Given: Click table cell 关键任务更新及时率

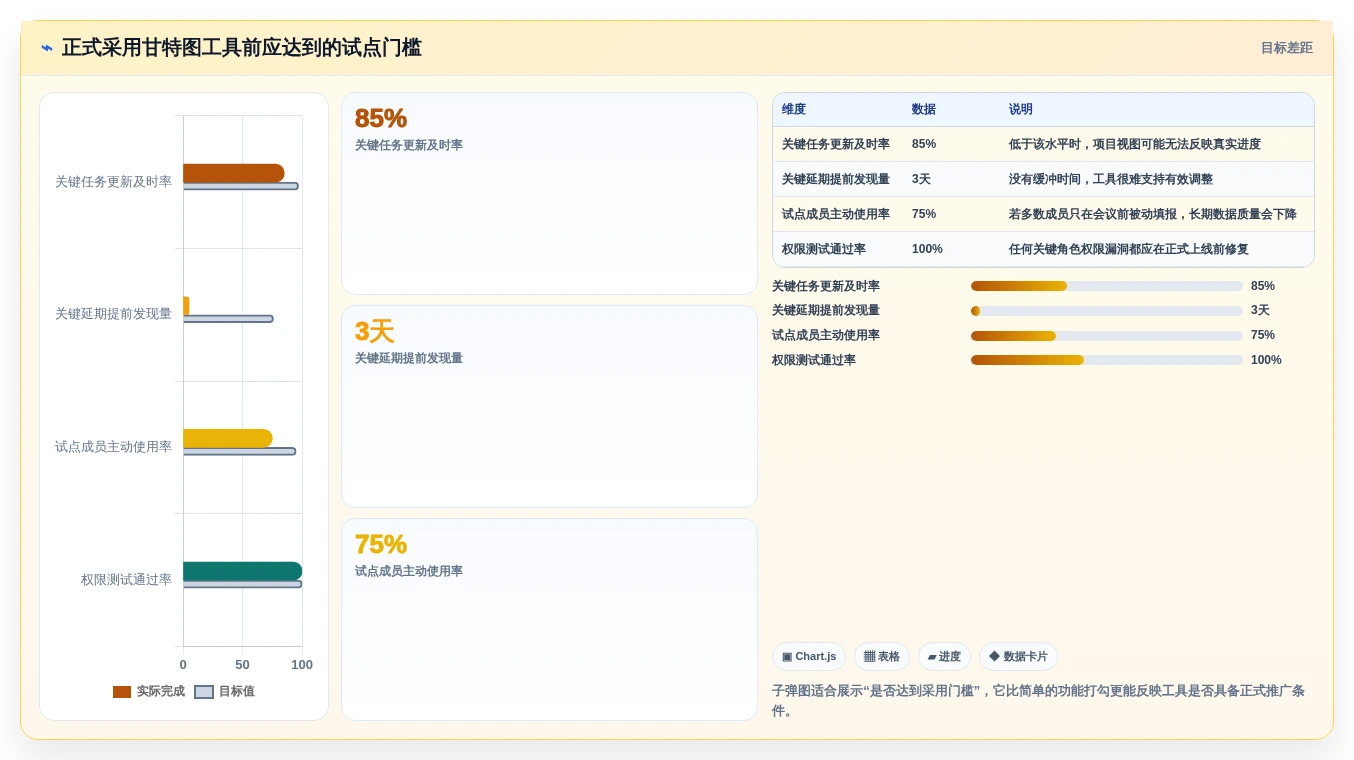Looking at the screenshot, I should (x=836, y=144).
